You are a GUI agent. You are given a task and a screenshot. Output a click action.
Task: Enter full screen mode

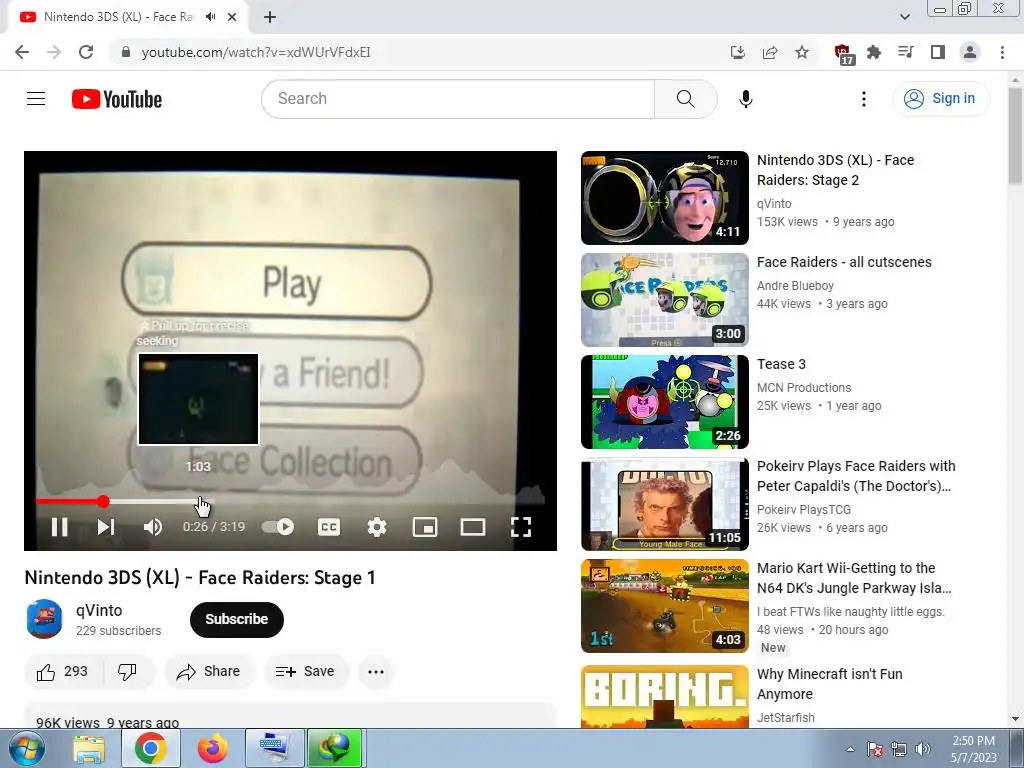pyautogui.click(x=520, y=527)
